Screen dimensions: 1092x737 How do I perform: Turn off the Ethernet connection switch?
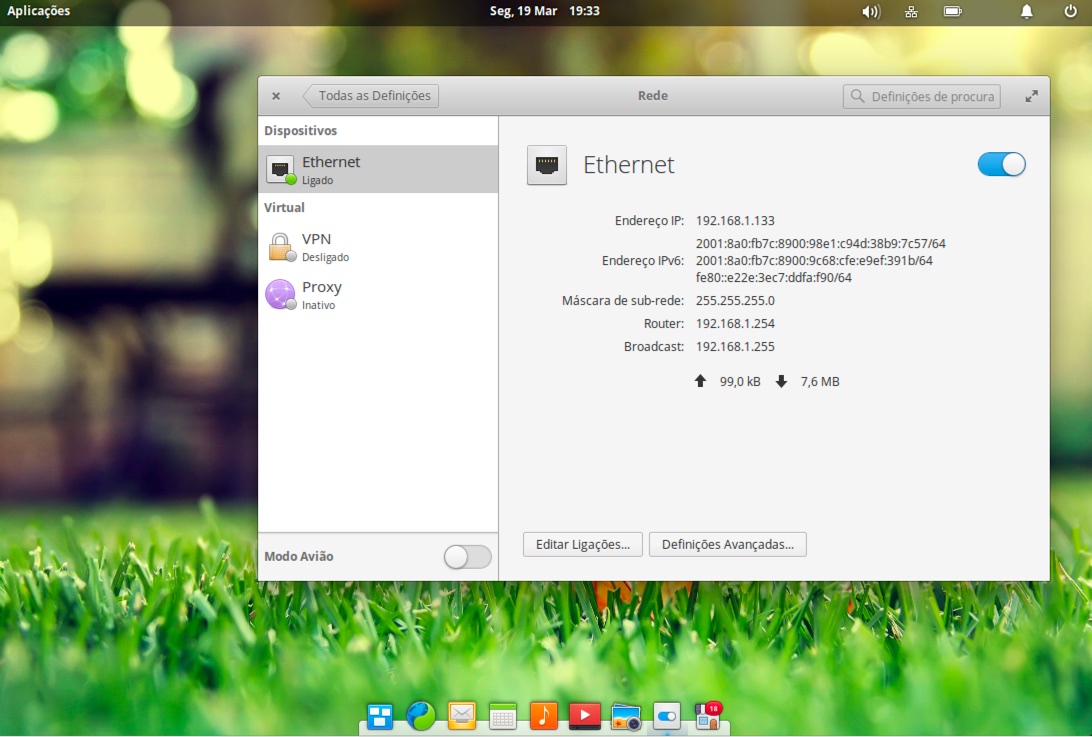coord(1000,164)
